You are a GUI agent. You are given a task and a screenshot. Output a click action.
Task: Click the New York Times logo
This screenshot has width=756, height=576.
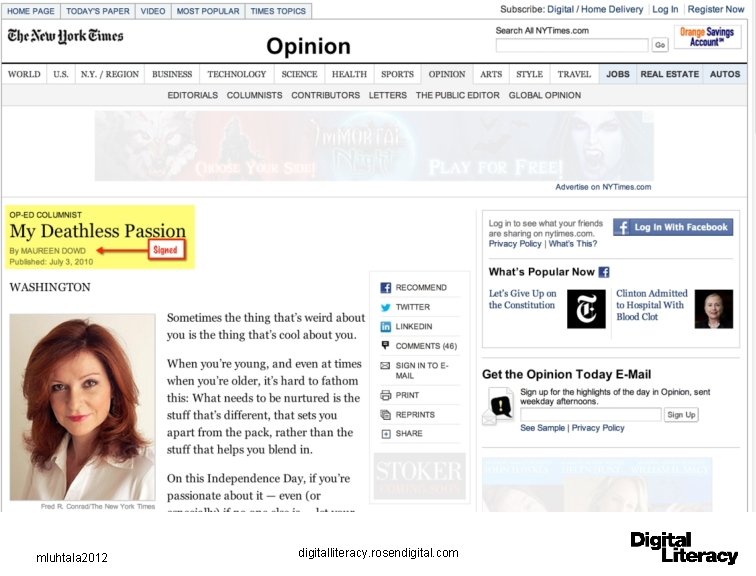(66, 36)
